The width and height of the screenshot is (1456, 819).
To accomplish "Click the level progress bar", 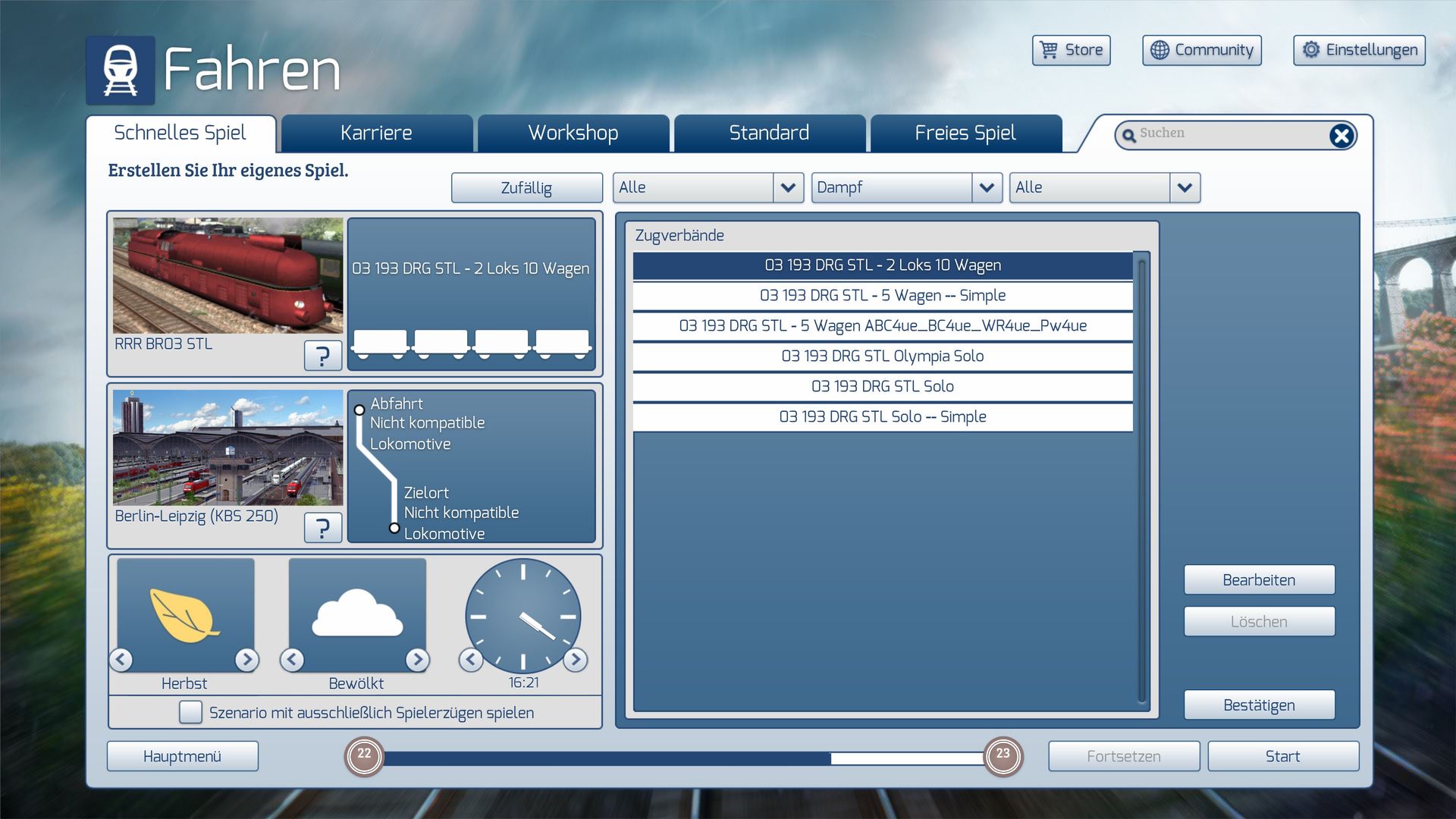I will pos(682,758).
